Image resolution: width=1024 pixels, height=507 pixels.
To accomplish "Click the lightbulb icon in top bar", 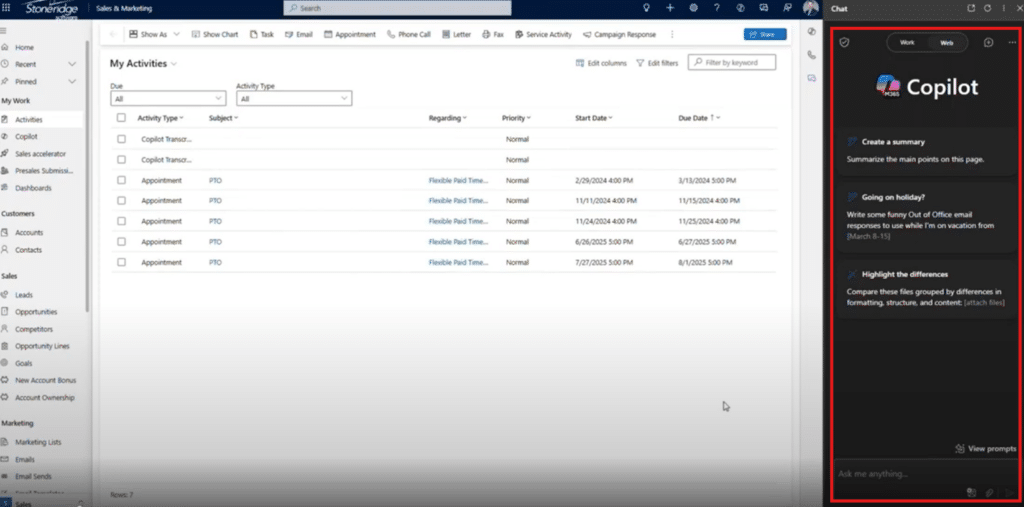I will coord(646,8).
